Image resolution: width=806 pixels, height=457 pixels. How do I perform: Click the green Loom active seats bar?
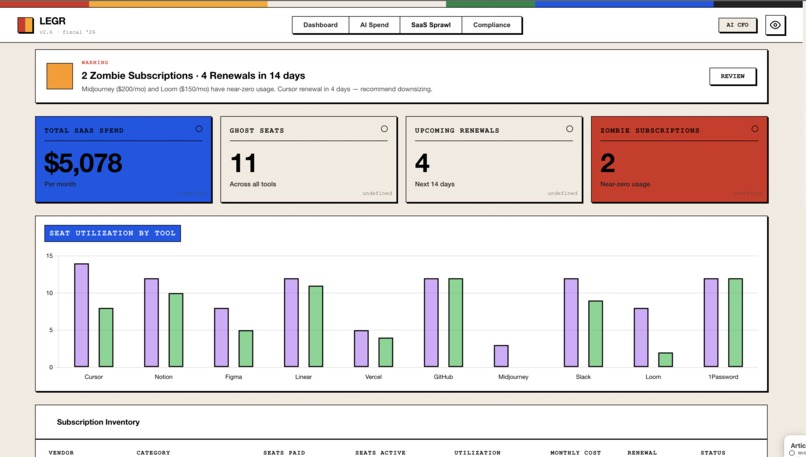[x=666, y=360]
